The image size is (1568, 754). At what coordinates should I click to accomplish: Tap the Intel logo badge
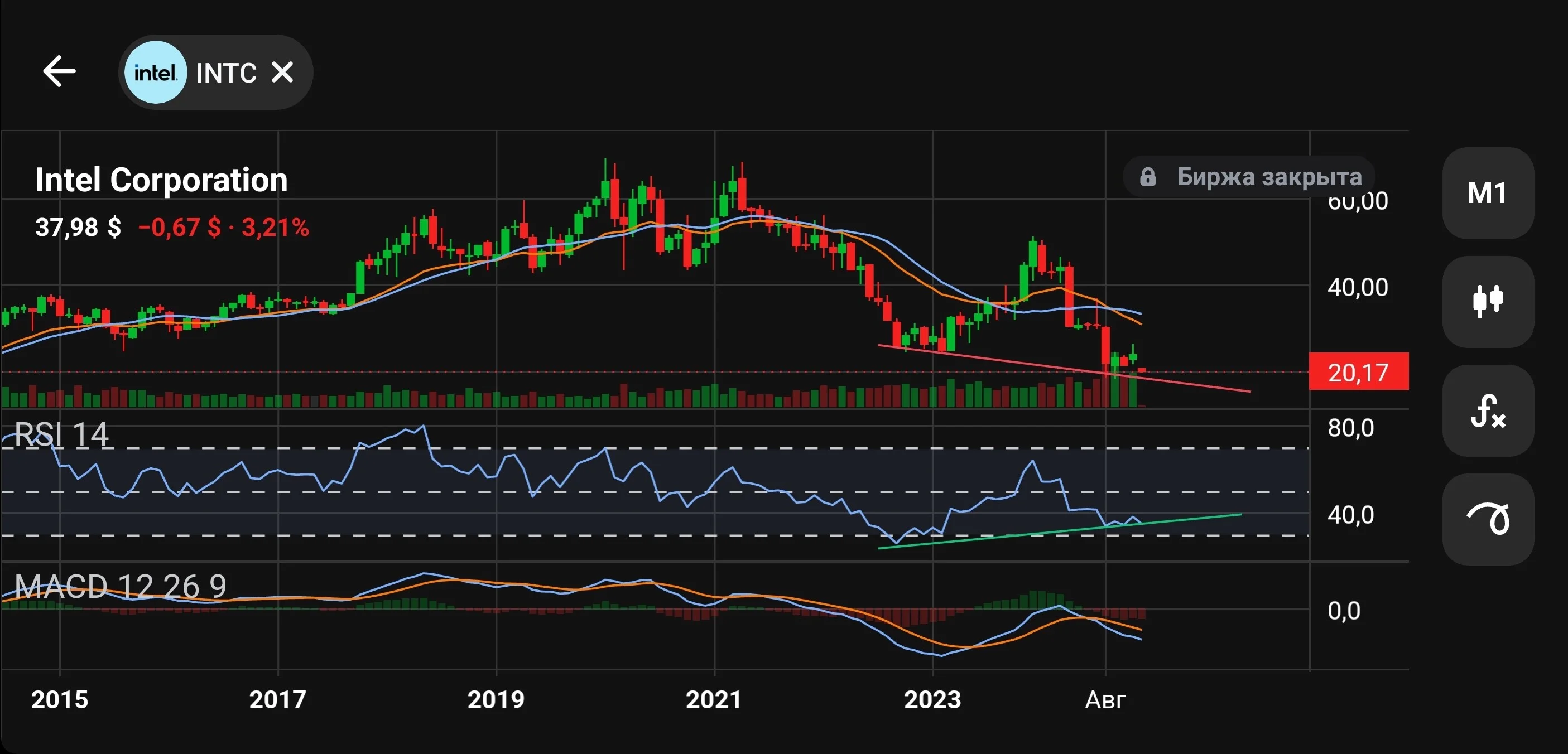tap(155, 72)
